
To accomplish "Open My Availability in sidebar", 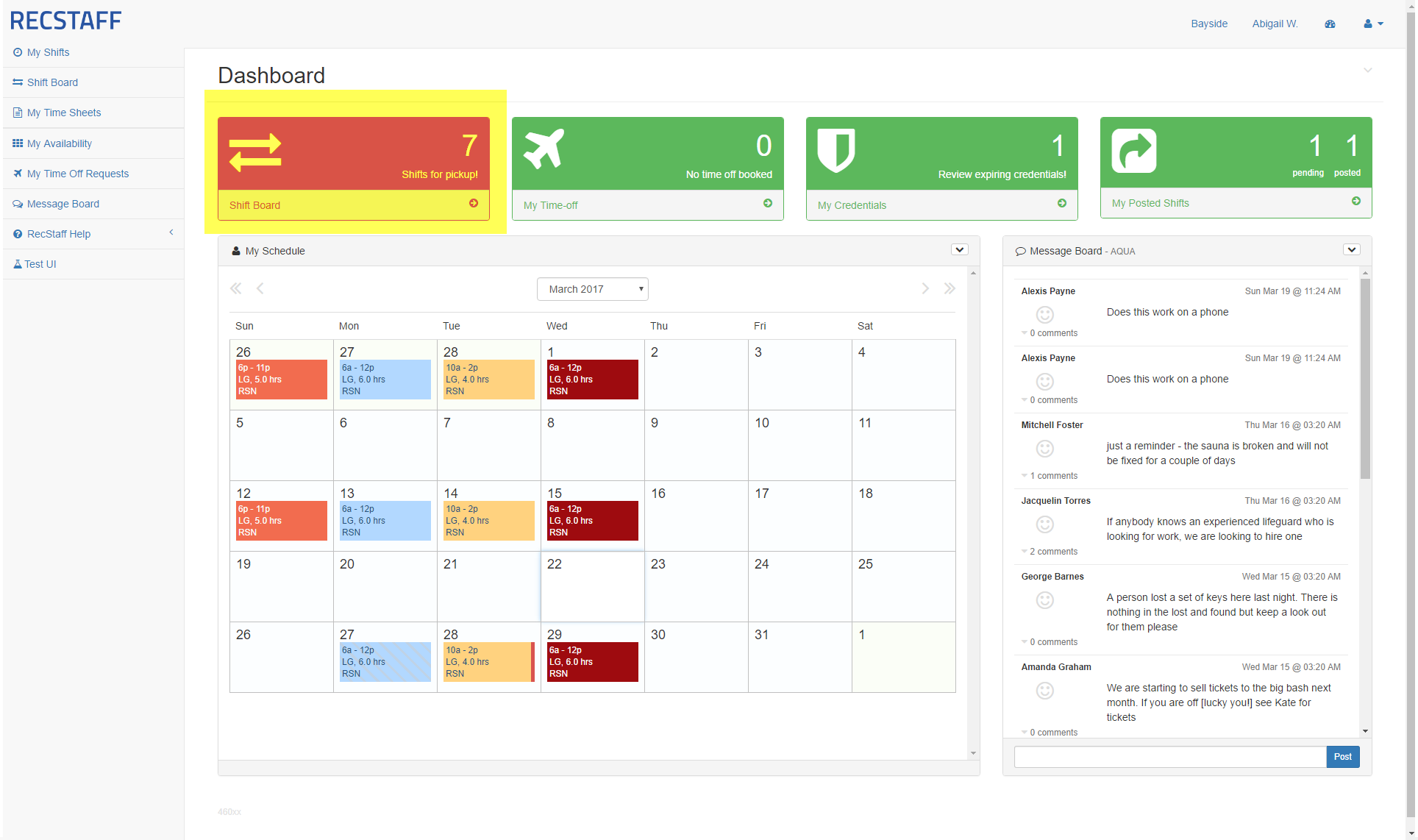I will [60, 143].
